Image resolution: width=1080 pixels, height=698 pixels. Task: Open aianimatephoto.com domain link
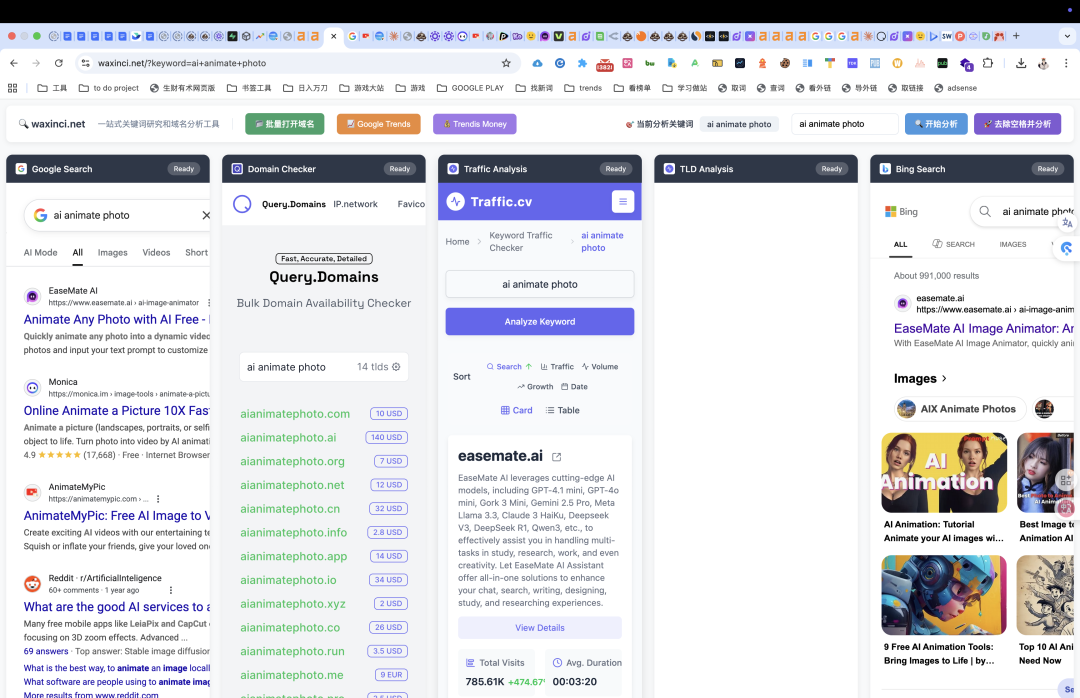tap(295, 413)
